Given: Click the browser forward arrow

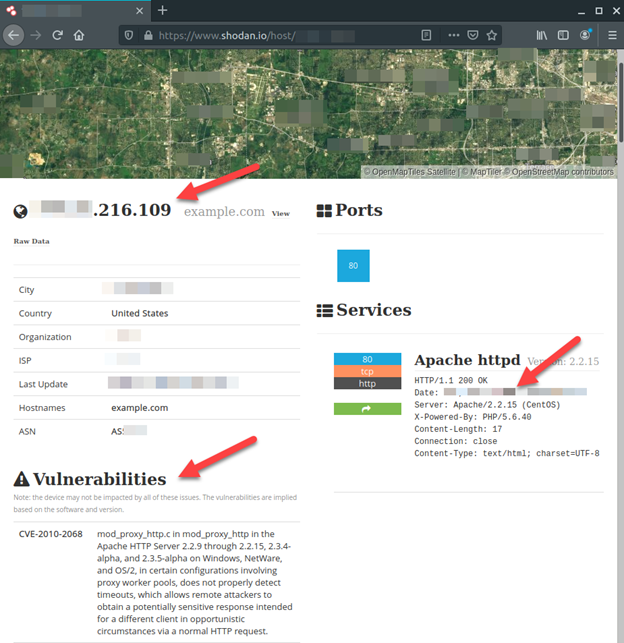Looking at the screenshot, I should (x=36, y=35).
